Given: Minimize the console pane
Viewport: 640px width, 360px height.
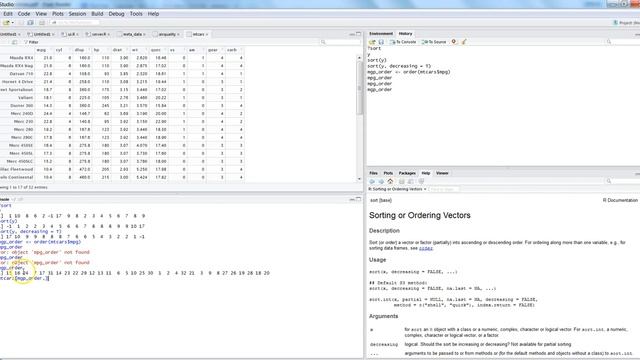Looking at the screenshot, I should click(352, 199).
